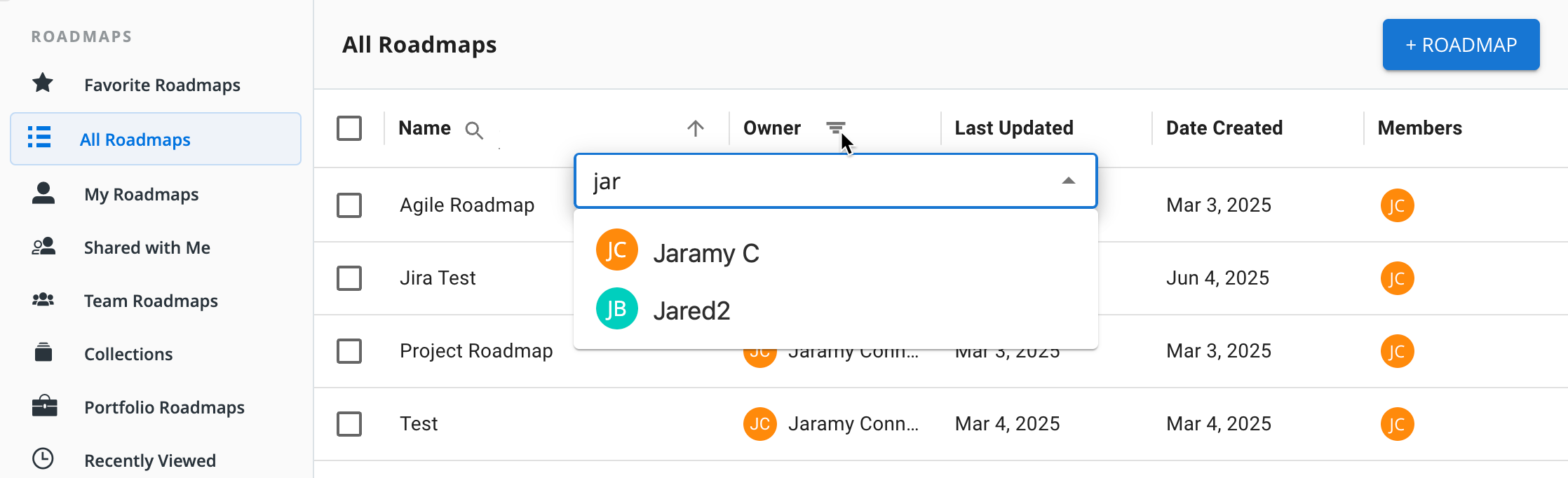1568x478 pixels.
Task: Click the search icon beside Name
Action: point(474,130)
